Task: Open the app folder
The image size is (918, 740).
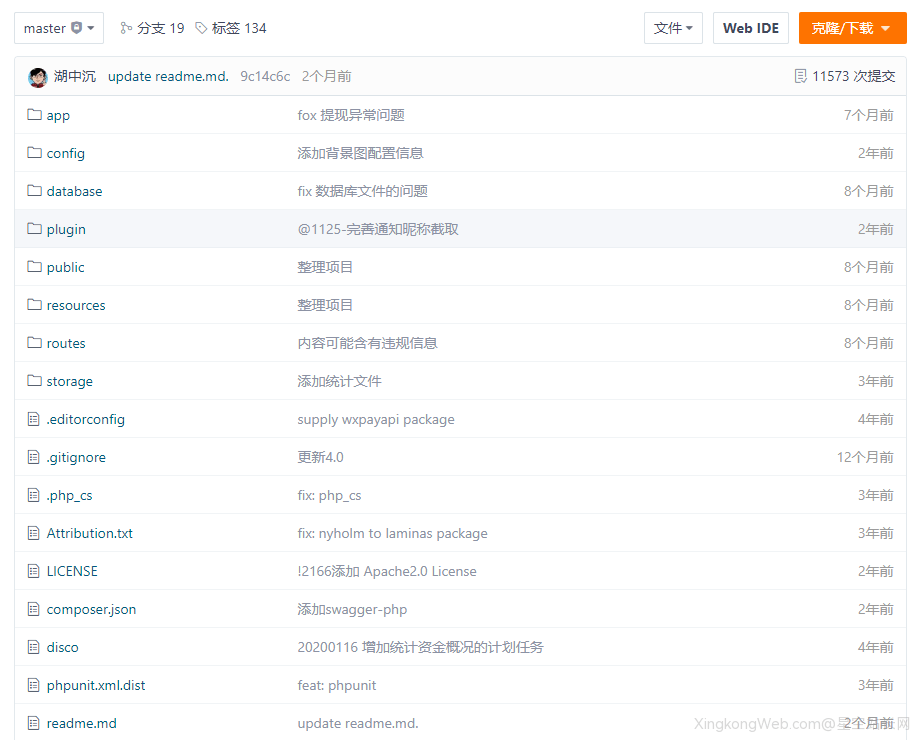Action: pos(58,115)
